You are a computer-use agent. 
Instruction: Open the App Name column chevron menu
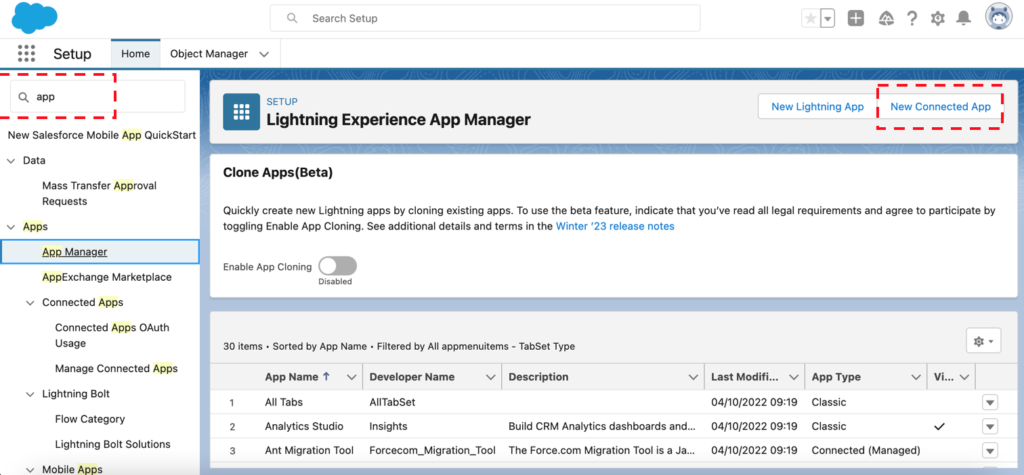coord(351,378)
